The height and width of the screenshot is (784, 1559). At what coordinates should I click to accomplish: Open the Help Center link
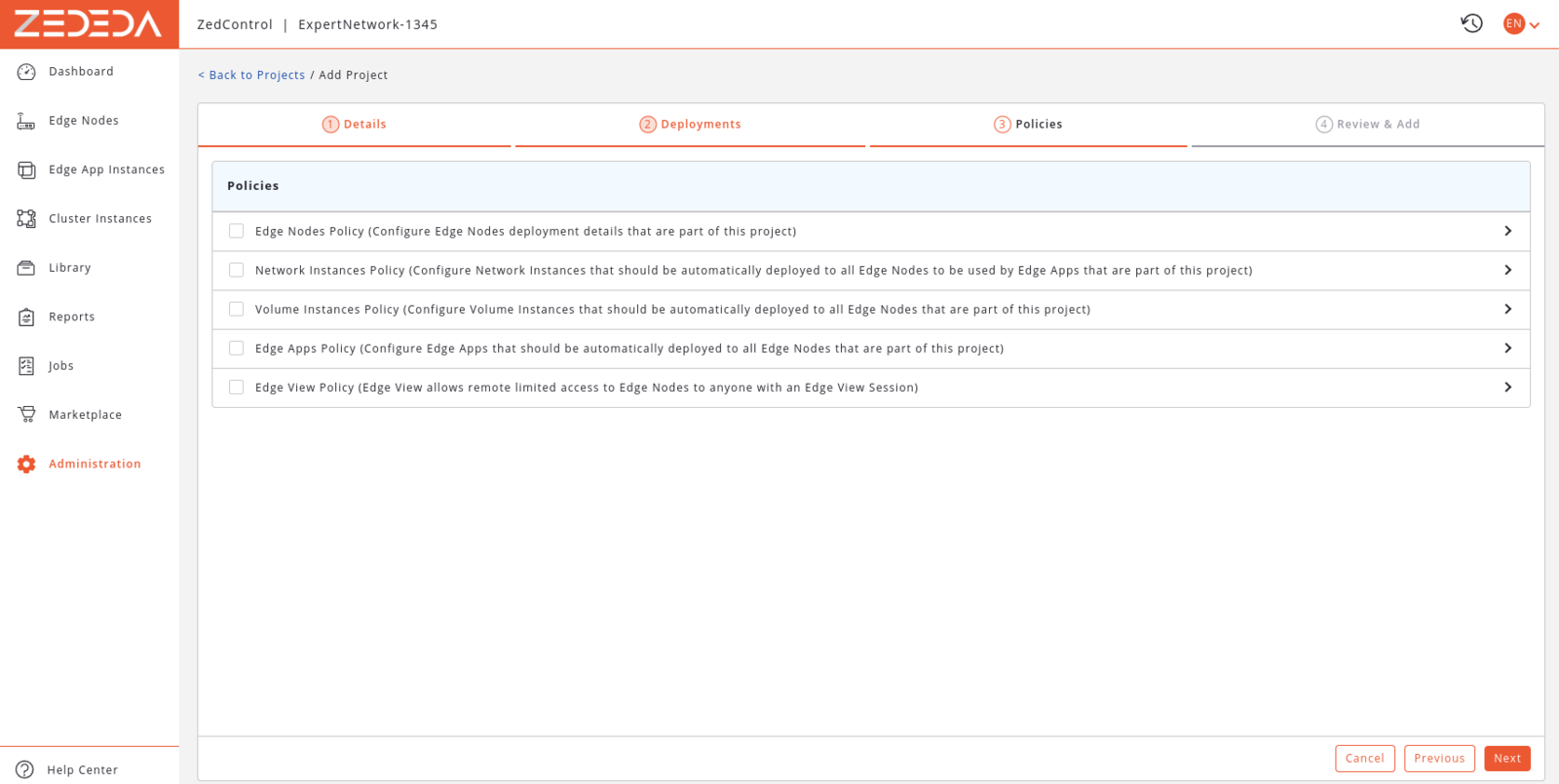point(83,770)
